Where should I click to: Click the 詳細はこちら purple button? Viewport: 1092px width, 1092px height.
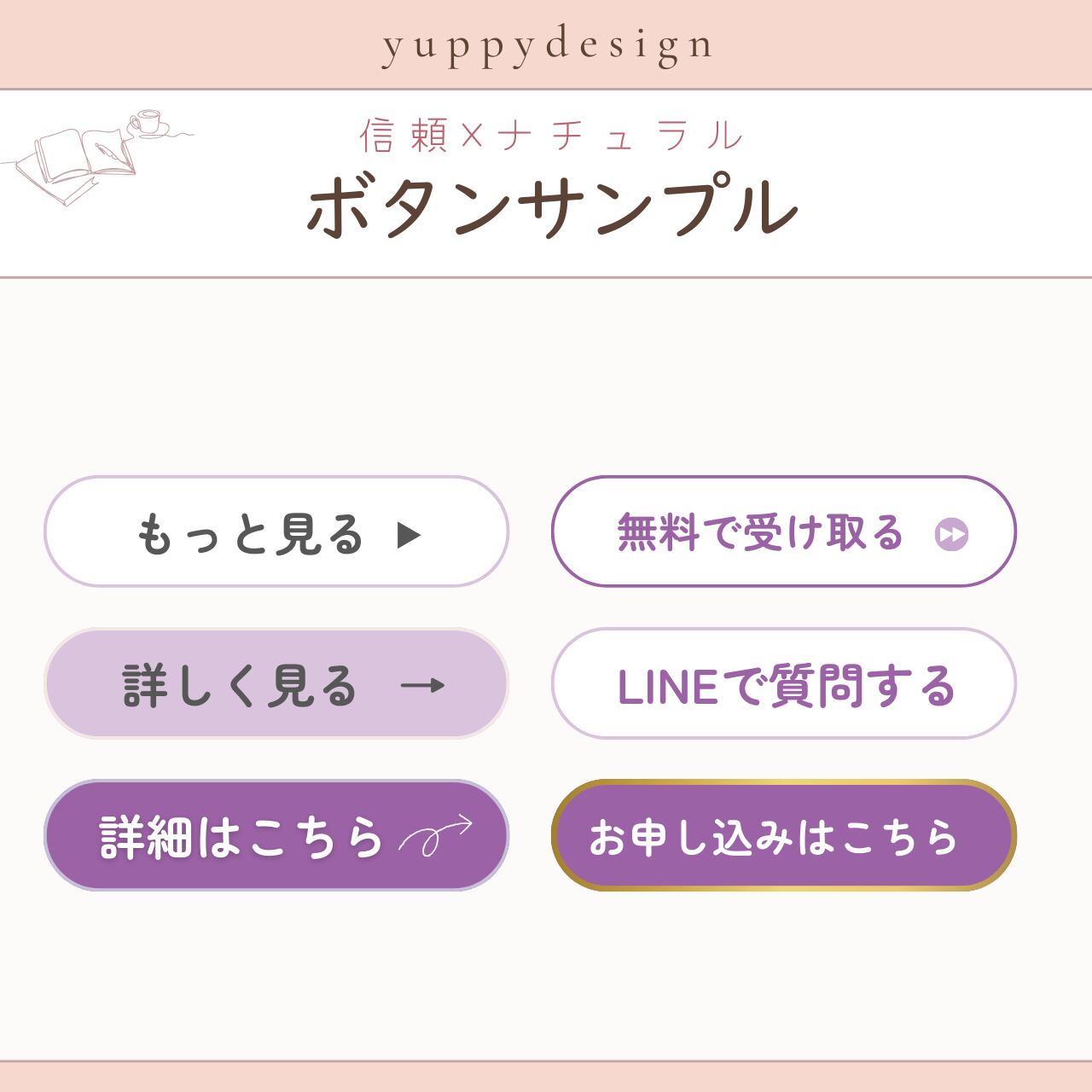point(276,835)
